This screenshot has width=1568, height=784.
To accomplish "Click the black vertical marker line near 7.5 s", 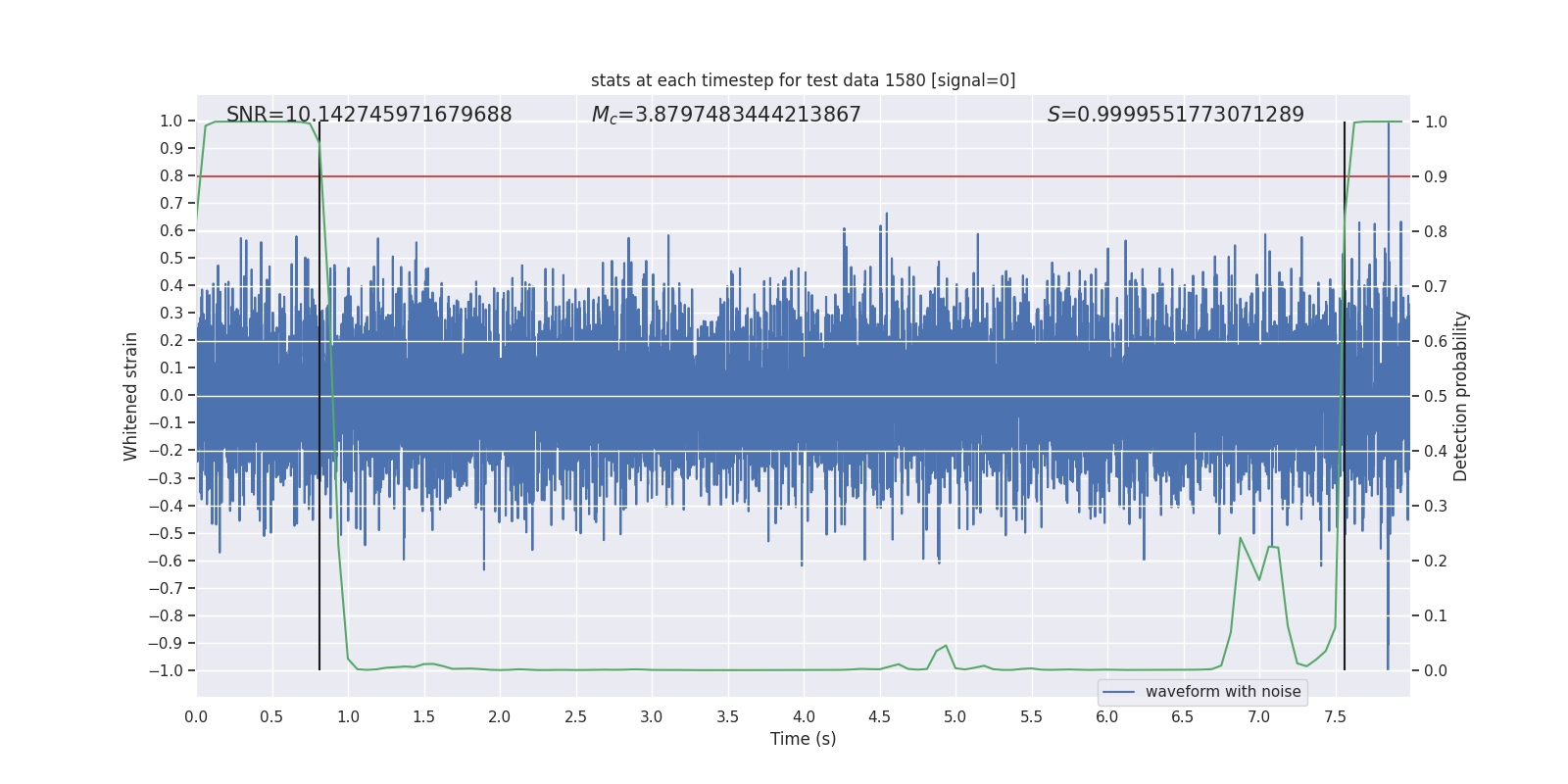I will click(x=1345, y=396).
